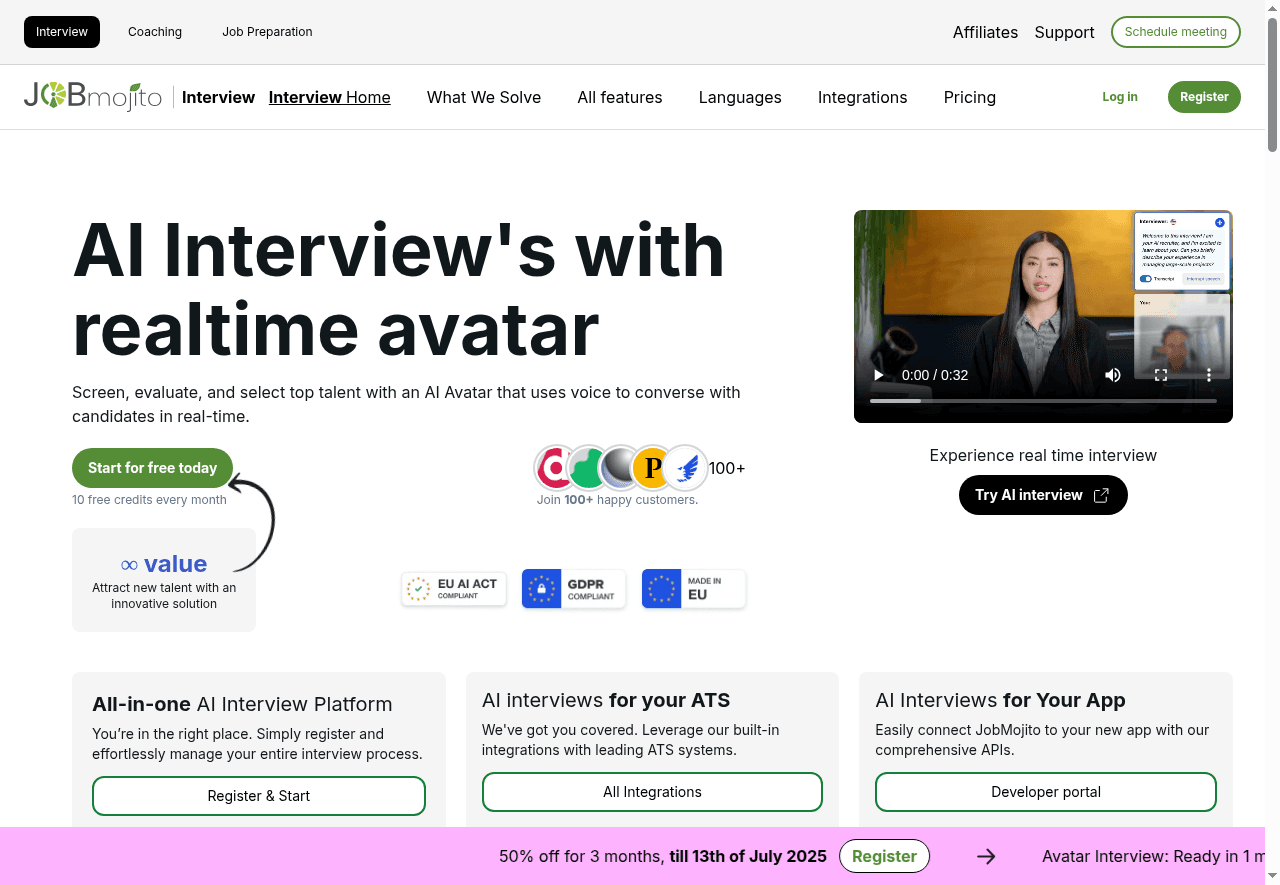Click the blue winged customer logo
Image resolution: width=1280 pixels, height=885 pixels.
click(x=686, y=468)
